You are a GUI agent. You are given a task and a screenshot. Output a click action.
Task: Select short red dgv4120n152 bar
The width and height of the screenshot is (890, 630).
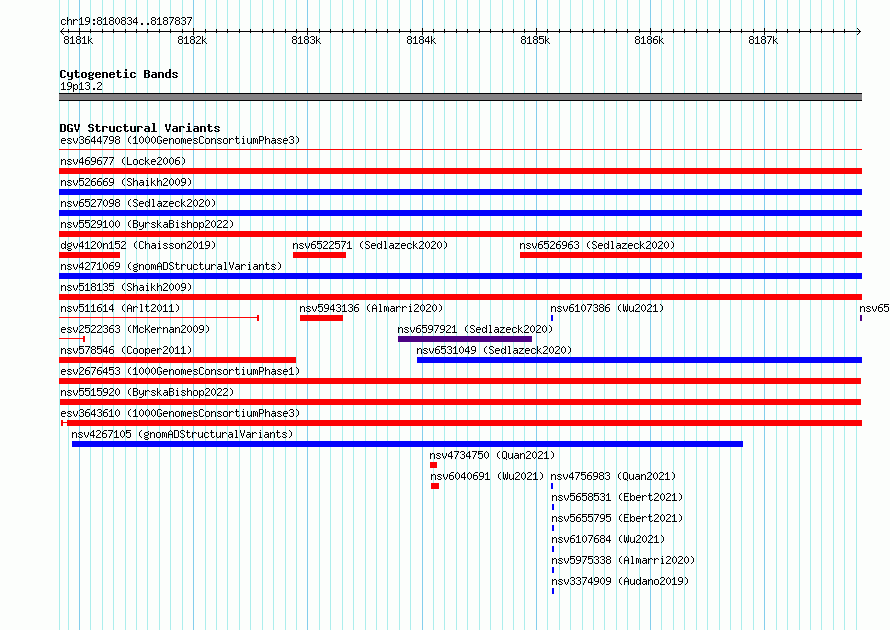tap(90, 255)
